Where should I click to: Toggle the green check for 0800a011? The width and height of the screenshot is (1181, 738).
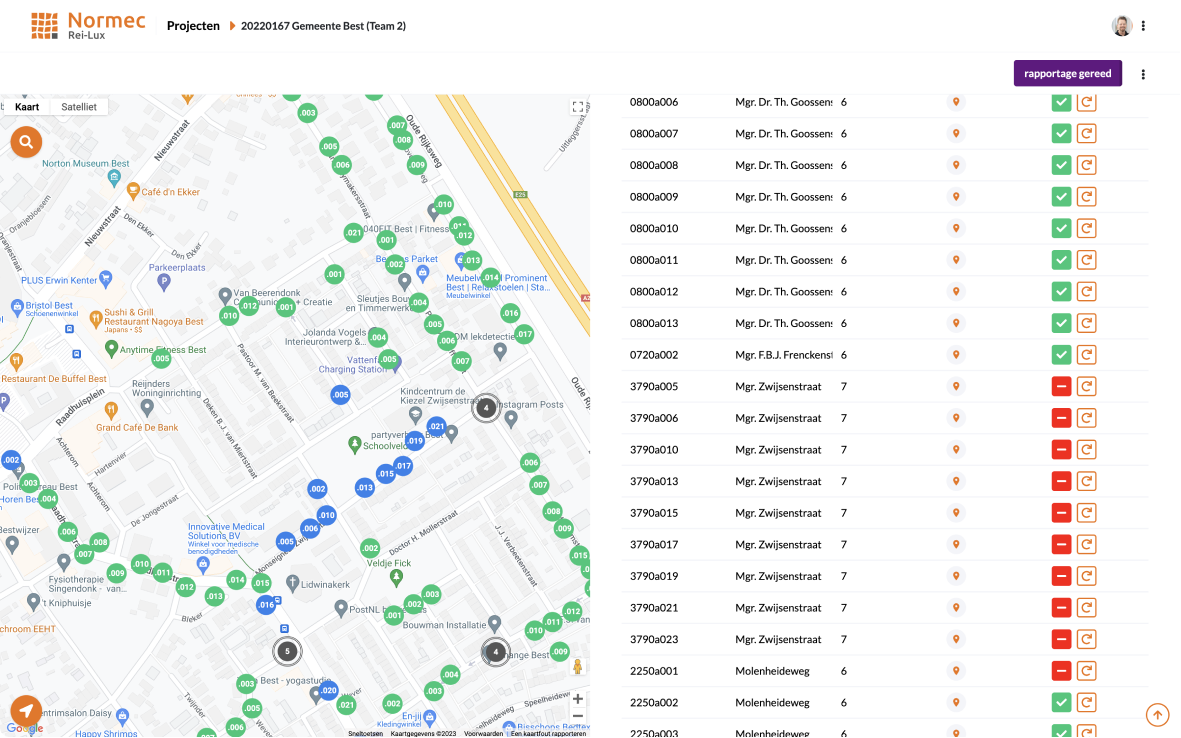tap(1061, 260)
